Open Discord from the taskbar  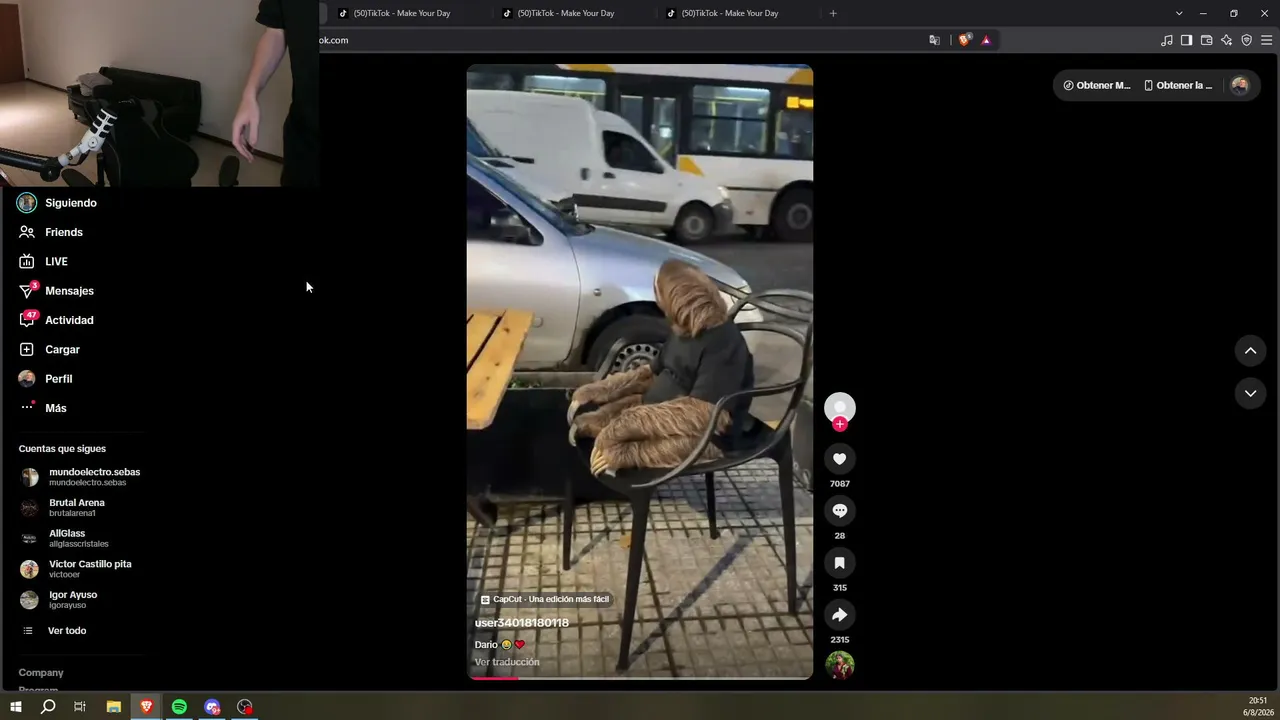click(x=212, y=707)
